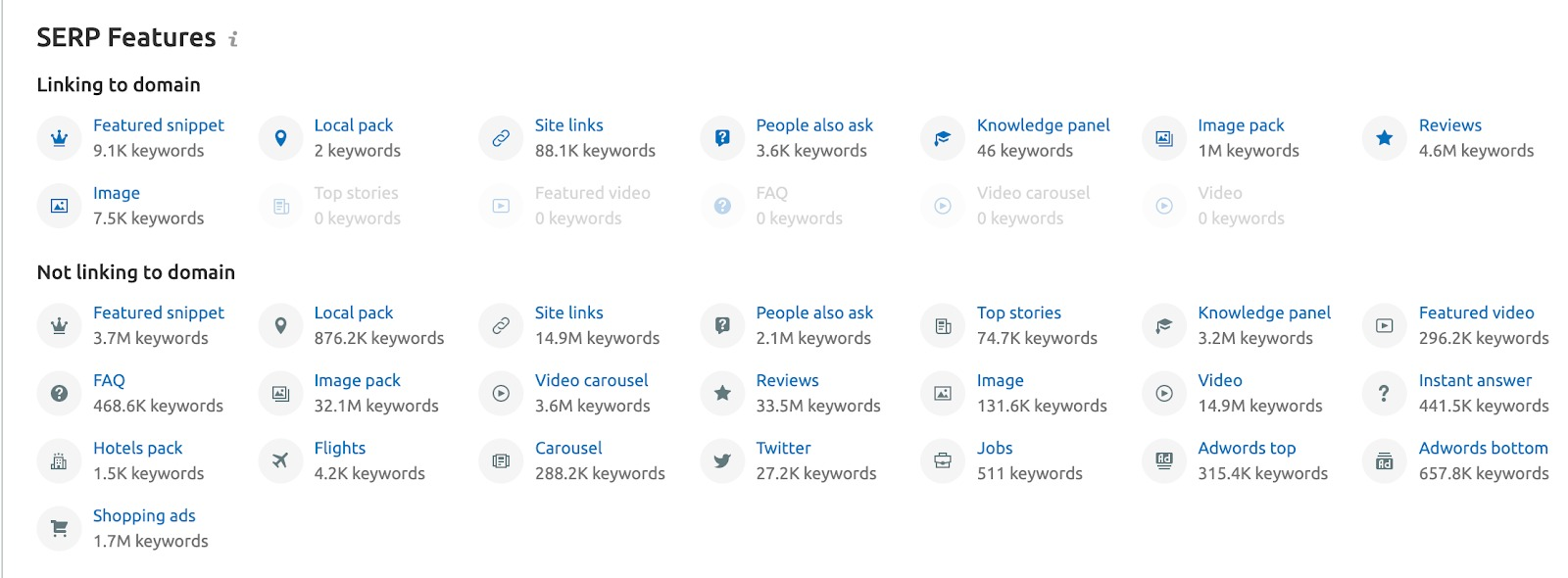Click the crown icon for linking Featured snippet
The width and height of the screenshot is (1568, 578).
pyautogui.click(x=59, y=138)
